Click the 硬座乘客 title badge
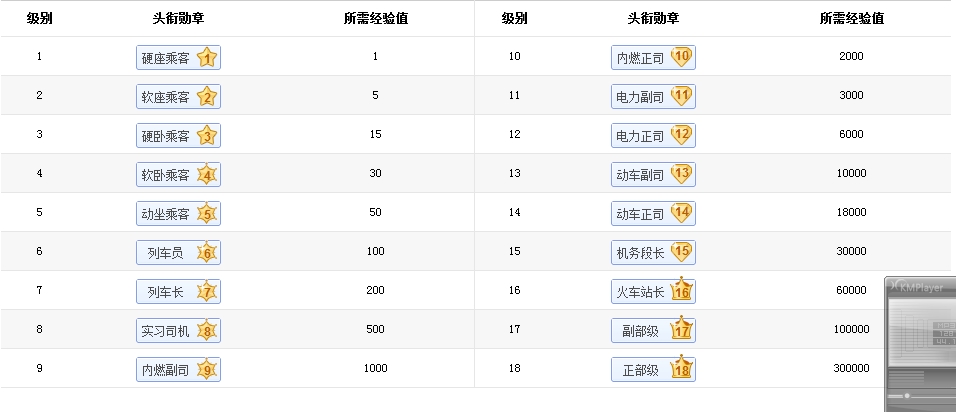This screenshot has width=956, height=412. coord(178,58)
